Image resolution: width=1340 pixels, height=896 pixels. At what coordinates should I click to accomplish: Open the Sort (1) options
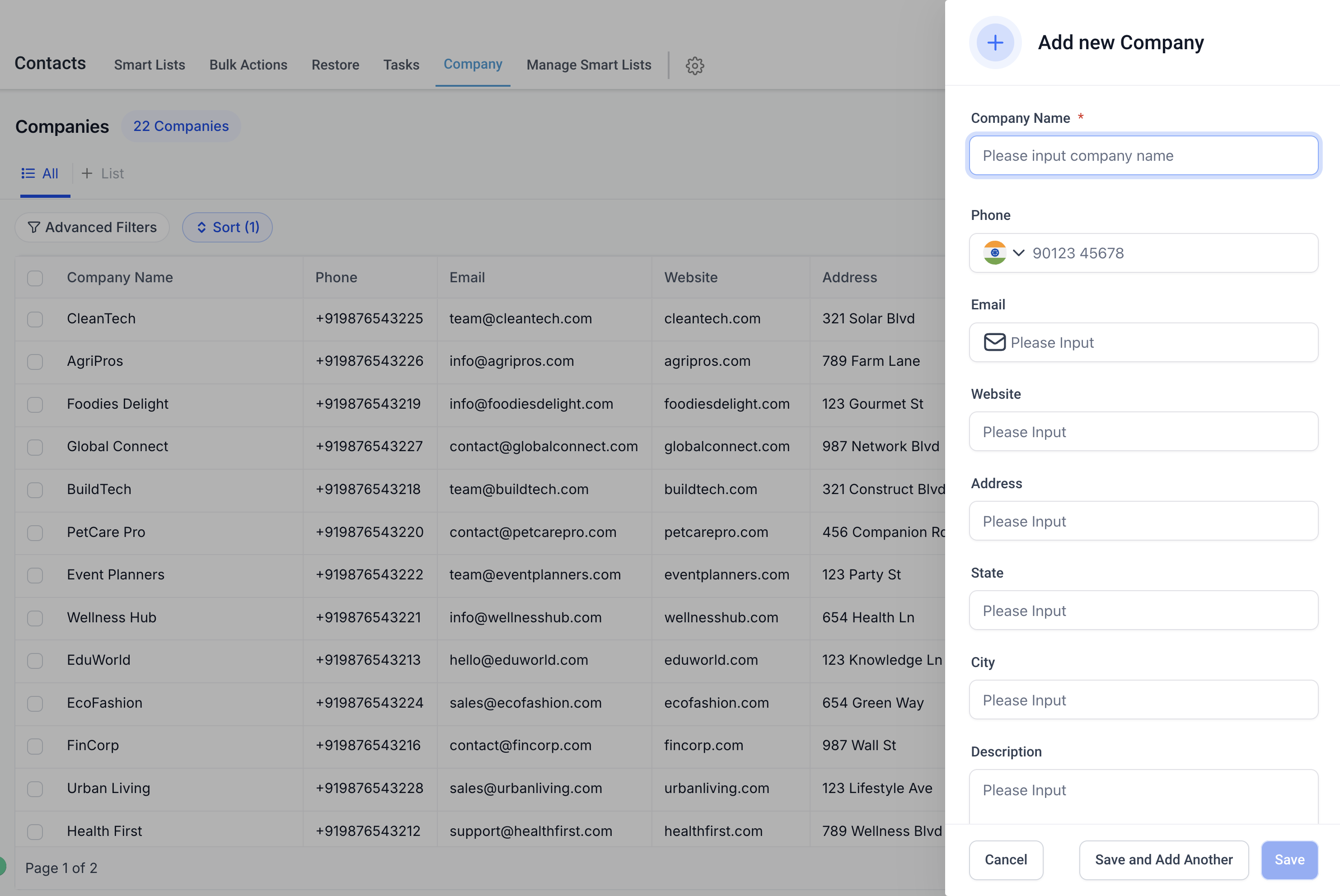[228, 228]
